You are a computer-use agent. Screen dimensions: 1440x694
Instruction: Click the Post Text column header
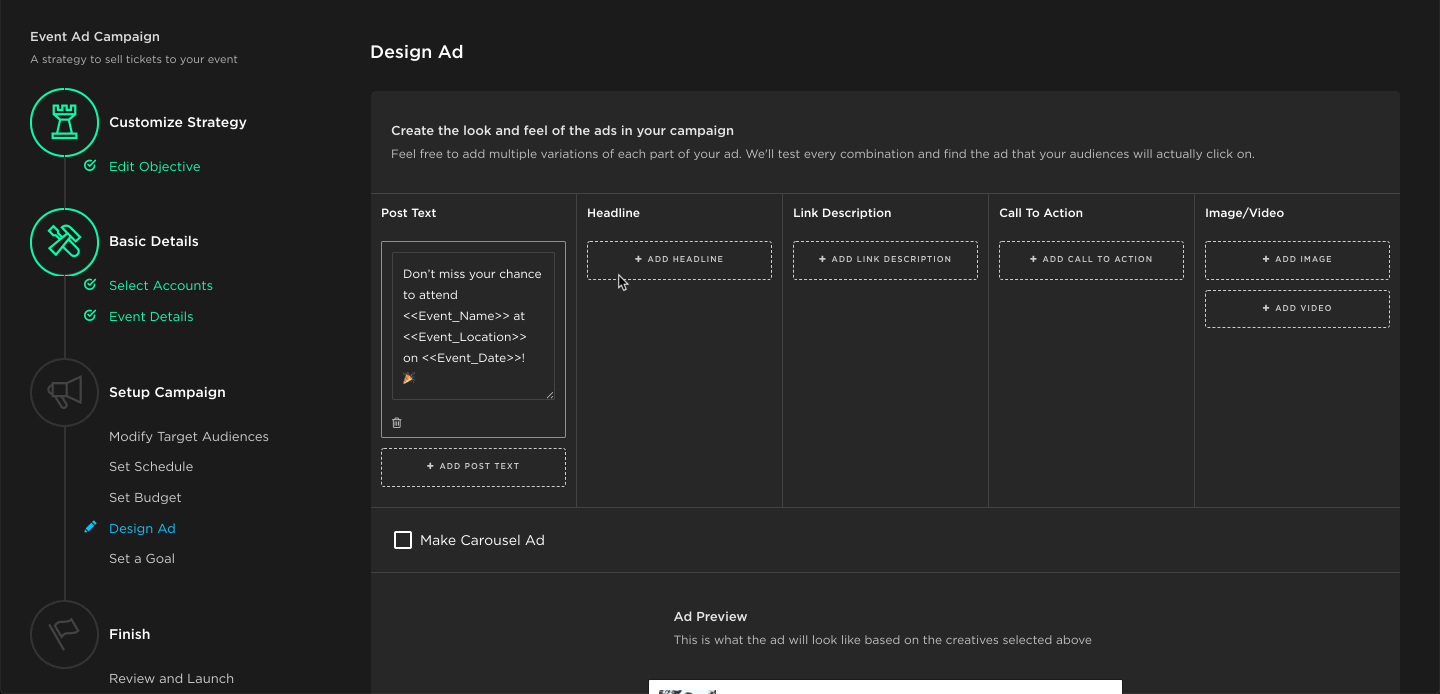(x=409, y=213)
